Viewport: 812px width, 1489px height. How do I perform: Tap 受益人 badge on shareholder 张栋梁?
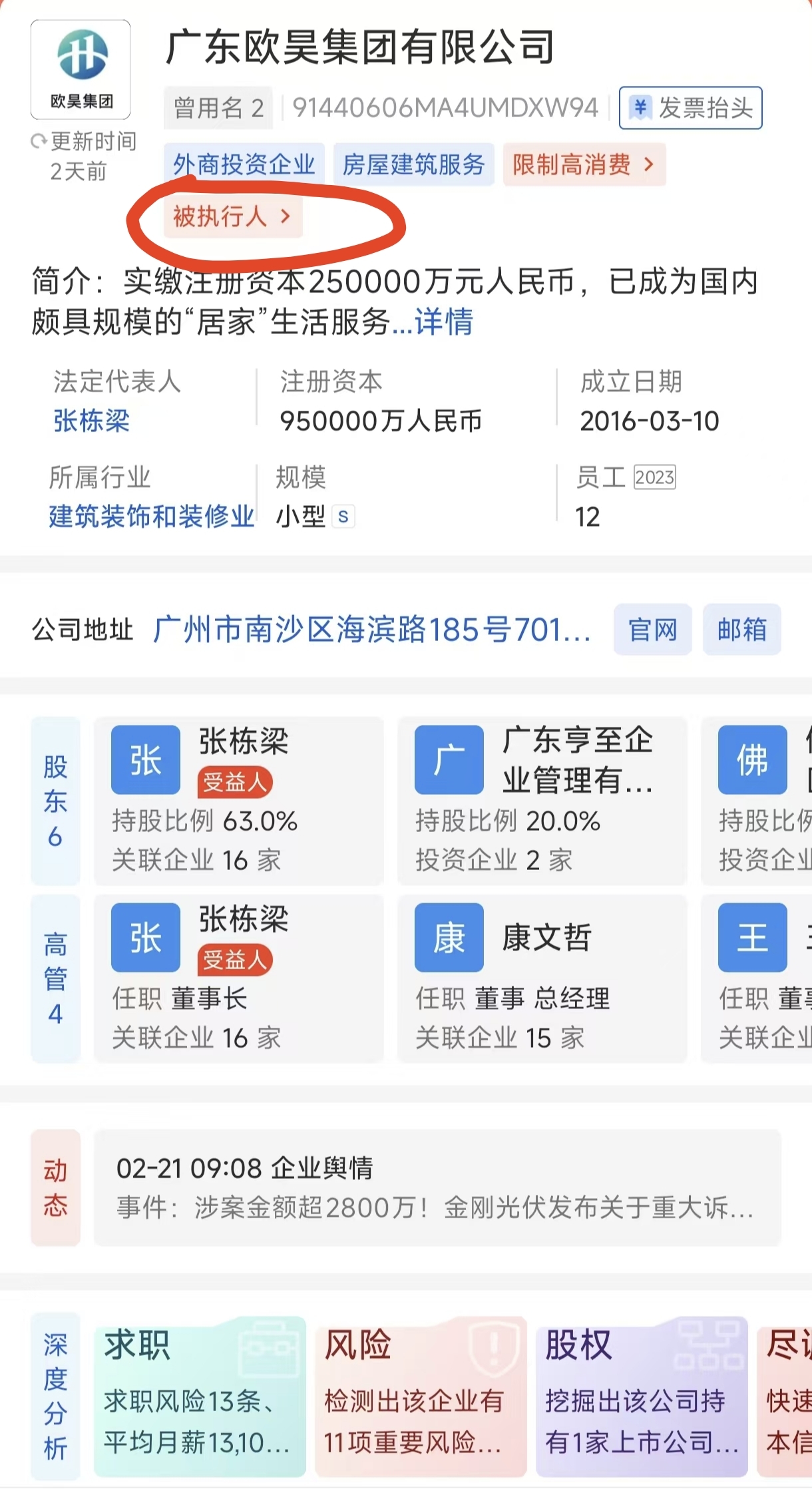coord(235,783)
